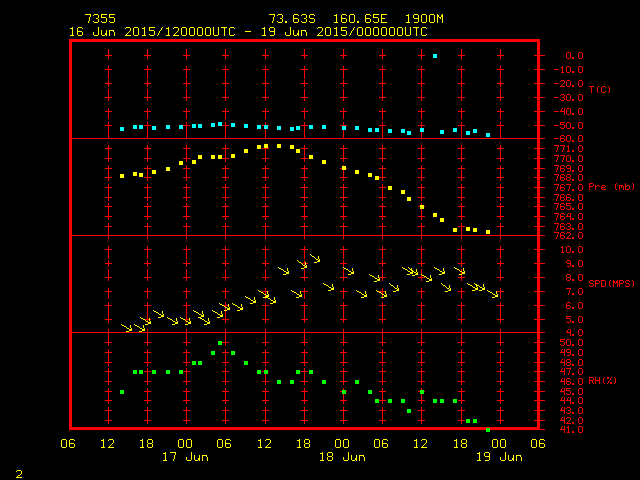Image resolution: width=640 pixels, height=480 pixels.
Task: Click the 4.0 wind speed tick value
Action: pyautogui.click(x=574, y=333)
